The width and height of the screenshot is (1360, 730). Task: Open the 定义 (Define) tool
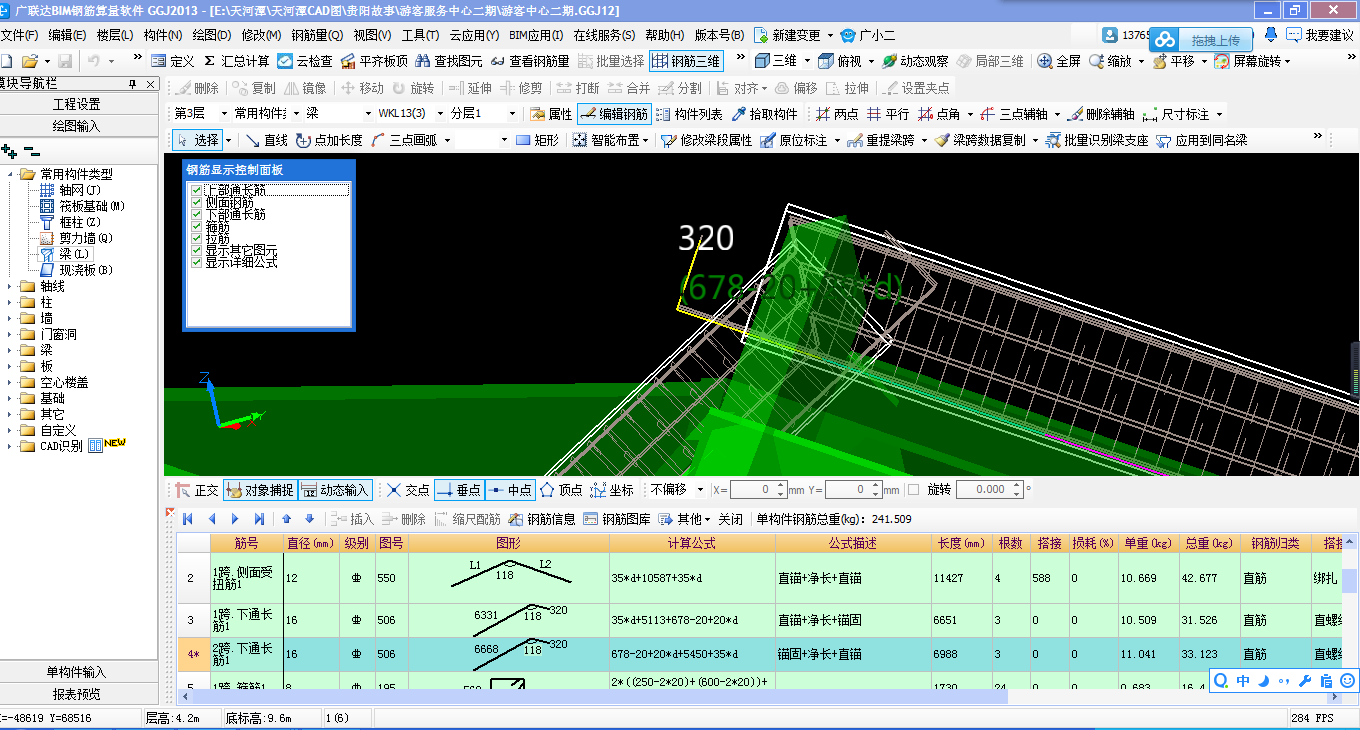173,61
